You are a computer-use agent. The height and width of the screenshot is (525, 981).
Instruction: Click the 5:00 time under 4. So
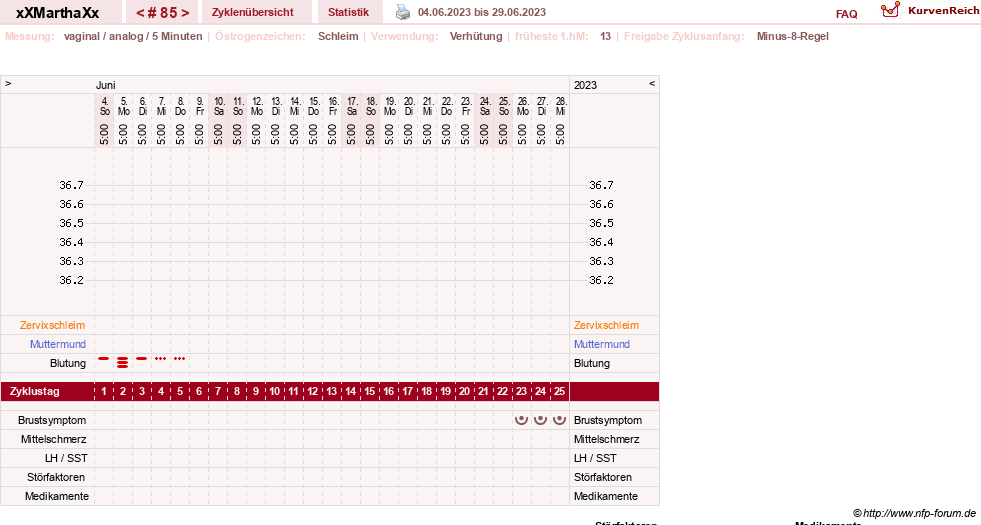[104, 135]
